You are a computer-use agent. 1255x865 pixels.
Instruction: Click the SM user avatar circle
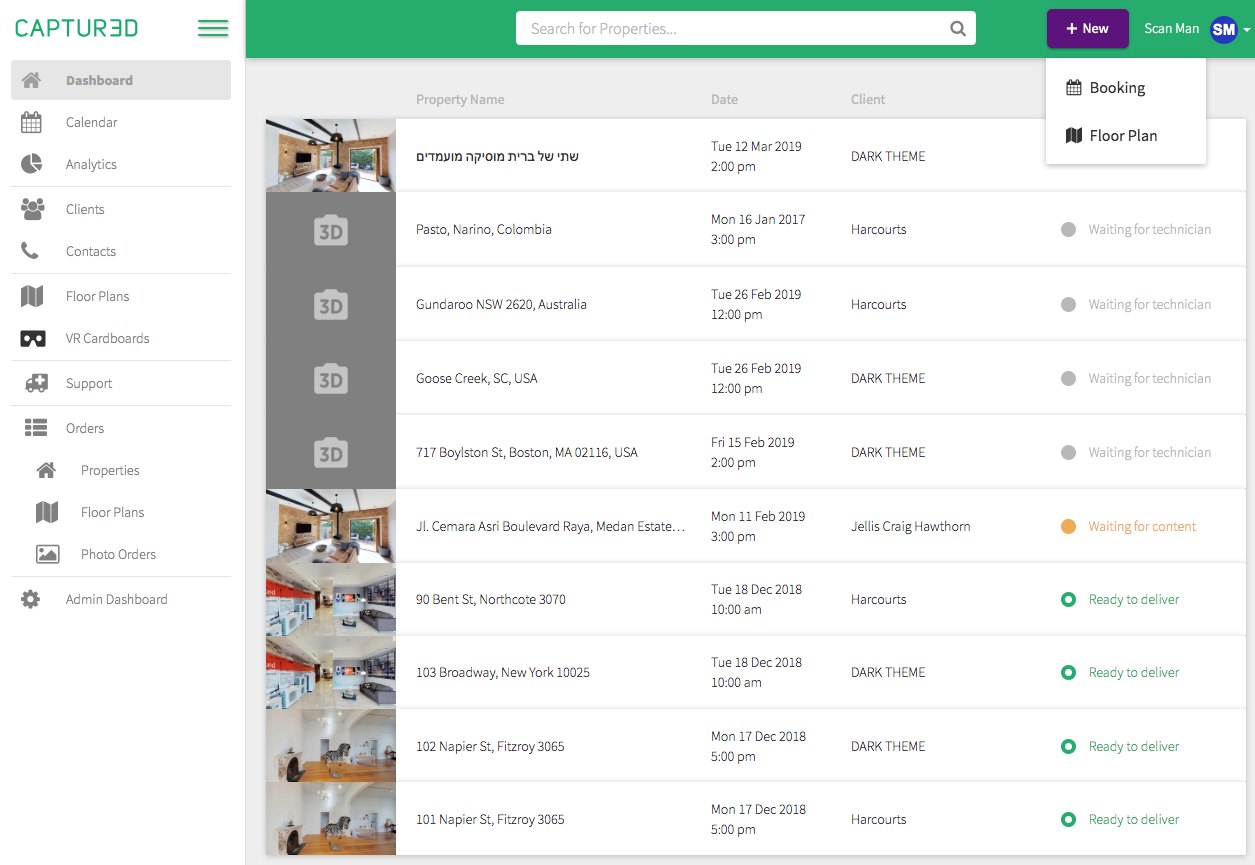point(1223,29)
